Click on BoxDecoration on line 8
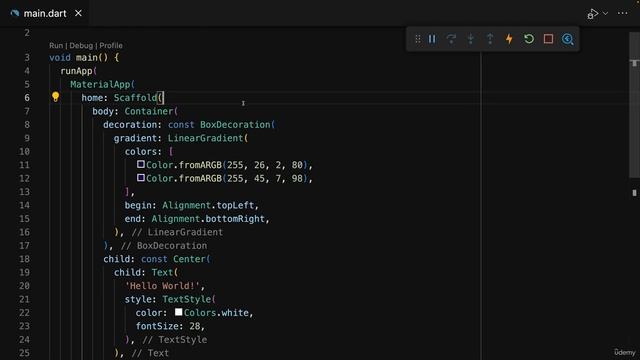 (x=235, y=124)
